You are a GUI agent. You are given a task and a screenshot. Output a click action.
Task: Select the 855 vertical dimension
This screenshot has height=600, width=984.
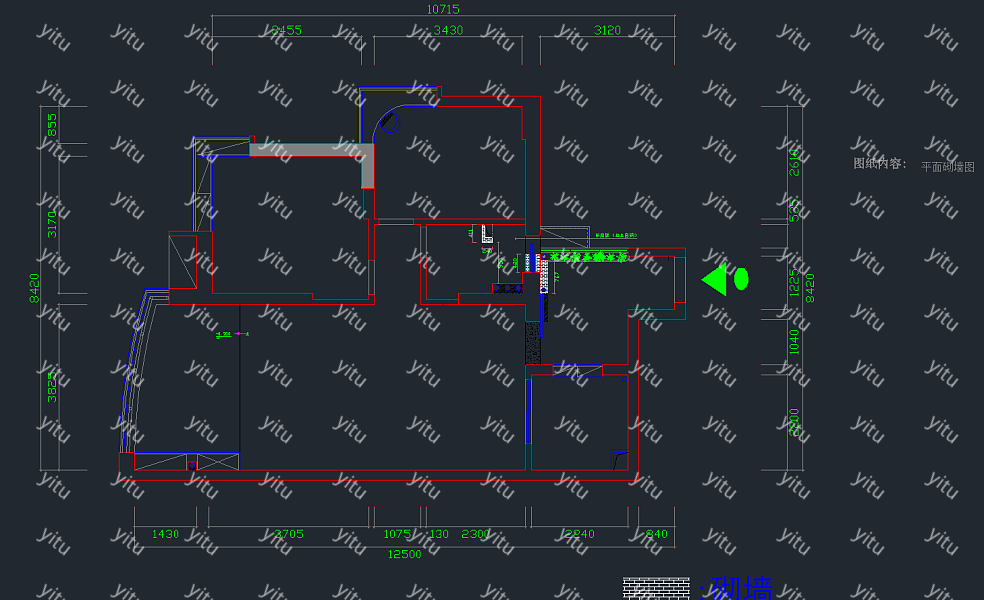point(51,125)
